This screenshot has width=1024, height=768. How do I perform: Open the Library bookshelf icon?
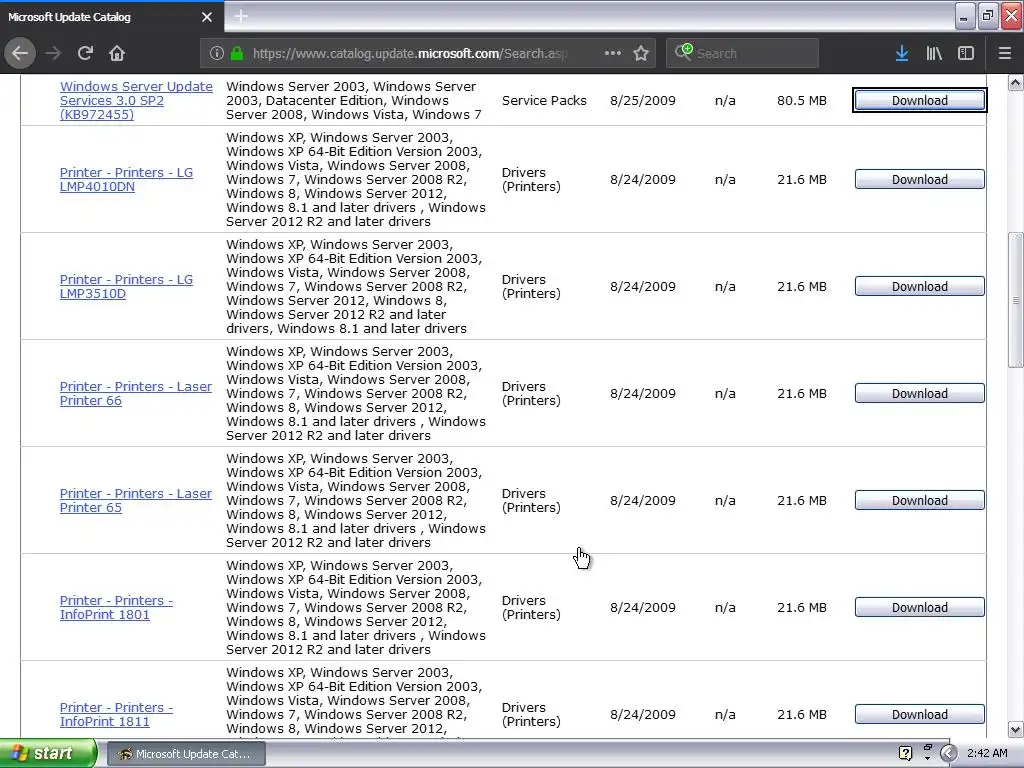pos(934,53)
